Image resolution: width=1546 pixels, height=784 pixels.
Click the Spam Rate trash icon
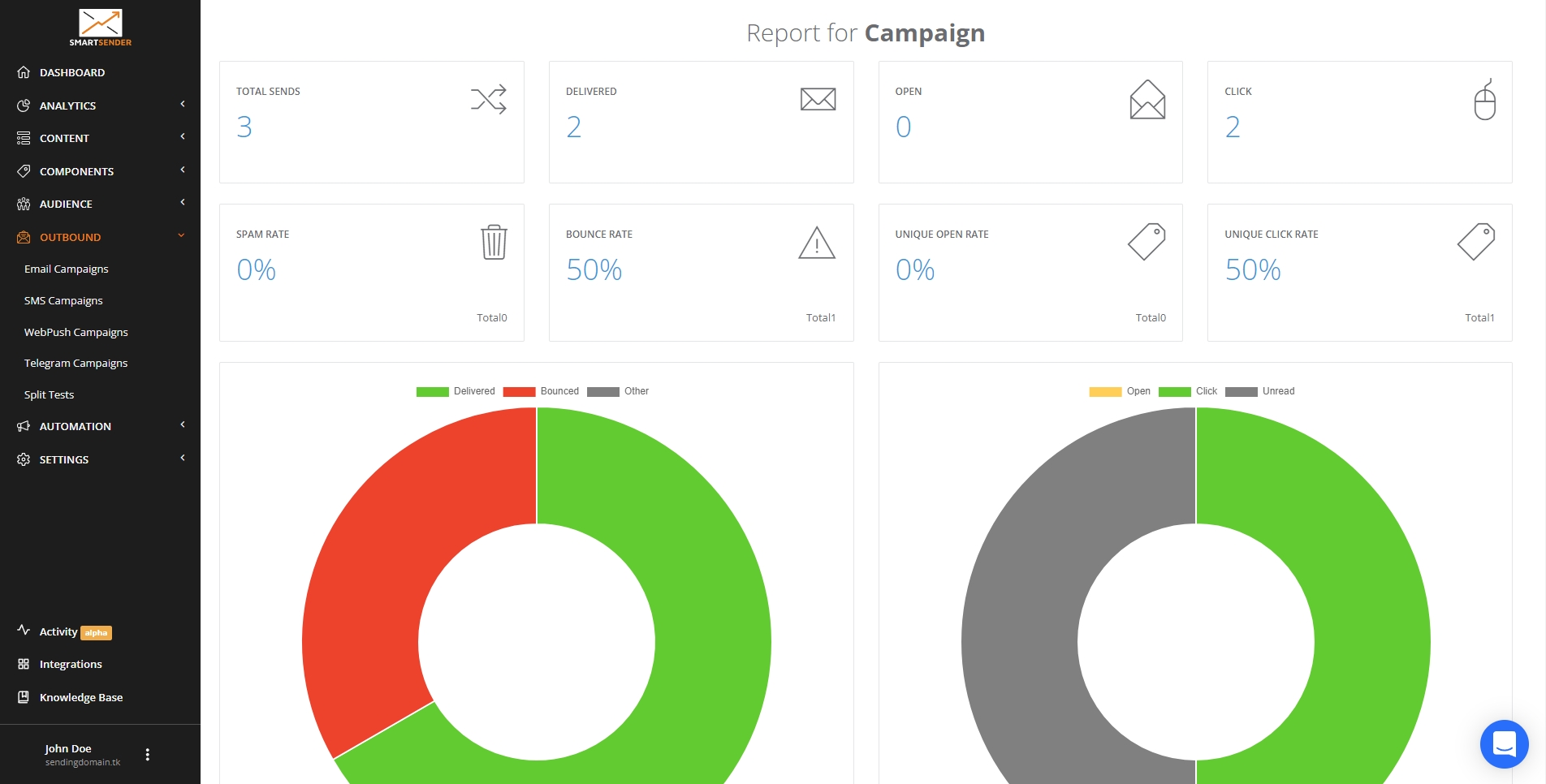coord(494,242)
